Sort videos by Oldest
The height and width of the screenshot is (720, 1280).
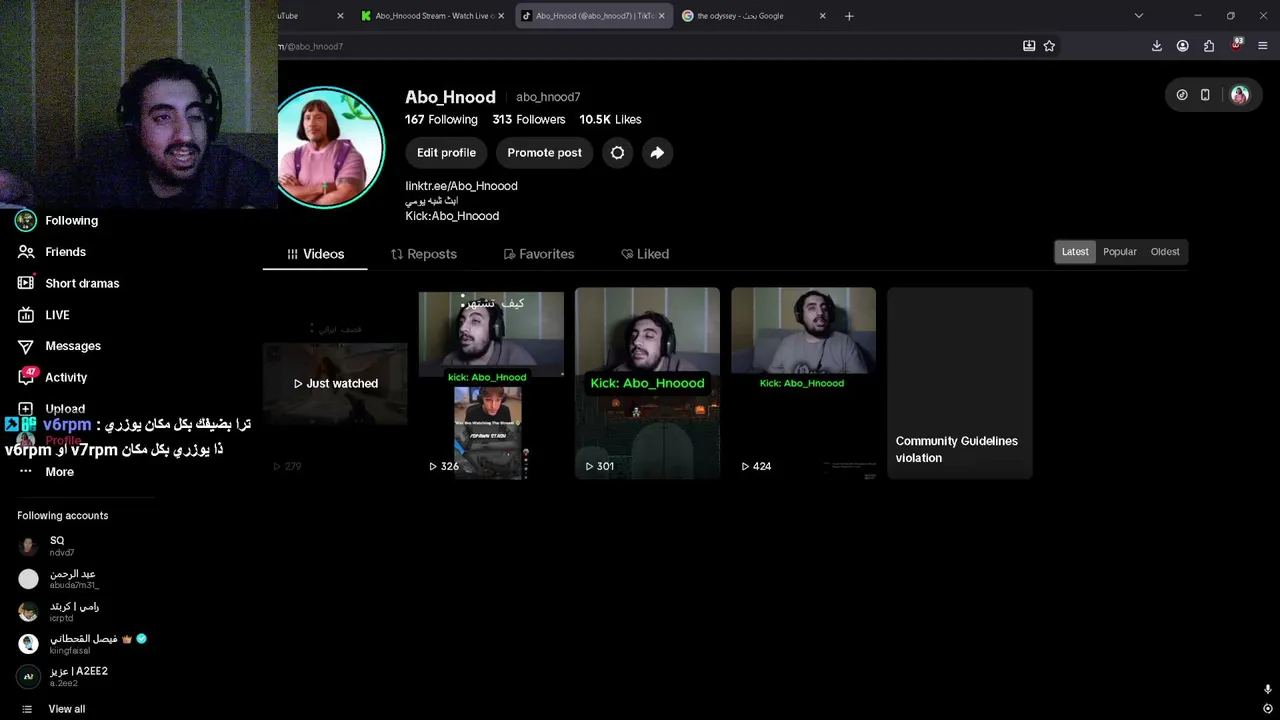tap(1165, 252)
